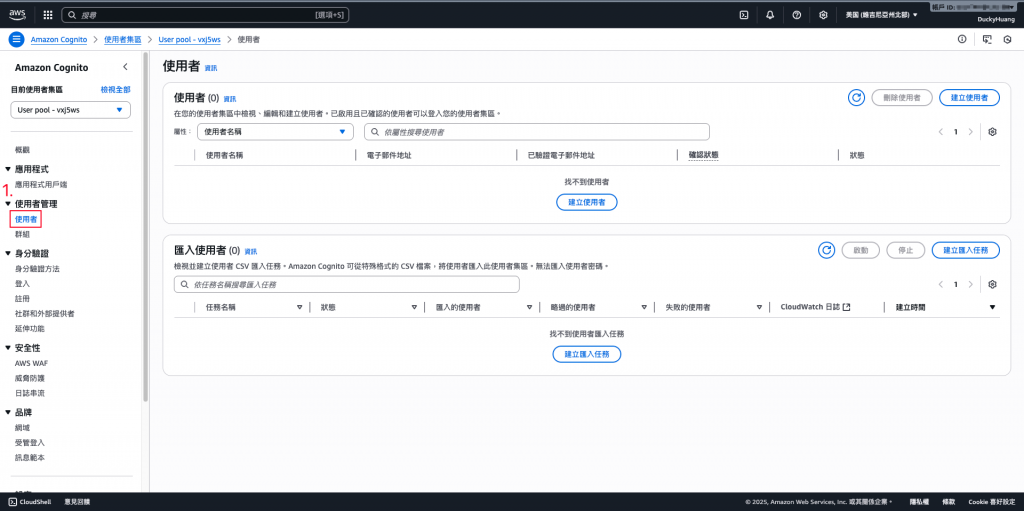Open AWS WAF in side navigation

click(31, 363)
